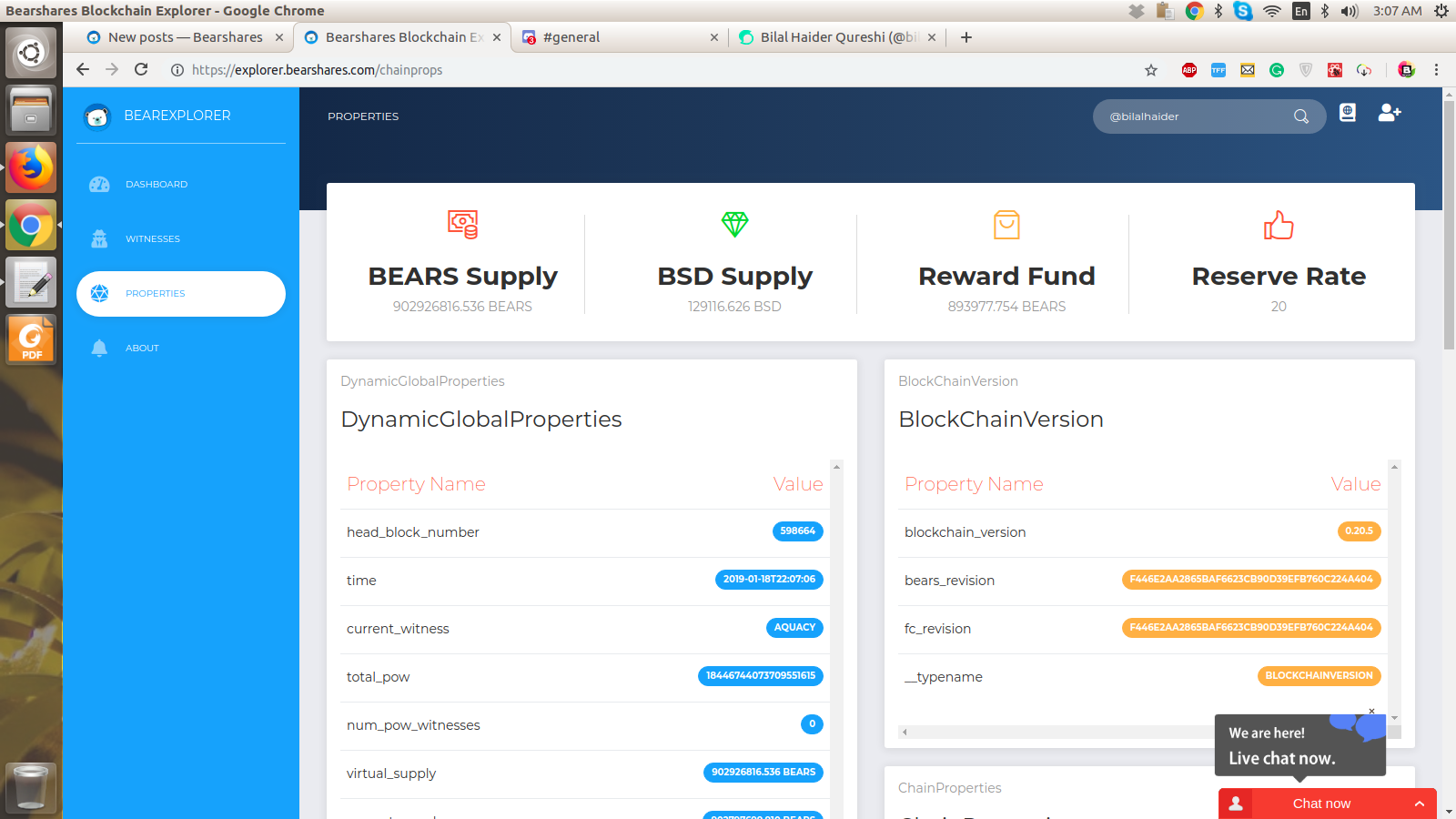This screenshot has height=819, width=1456.
Task: Select Properties in the sidebar
Action: pyautogui.click(x=181, y=294)
